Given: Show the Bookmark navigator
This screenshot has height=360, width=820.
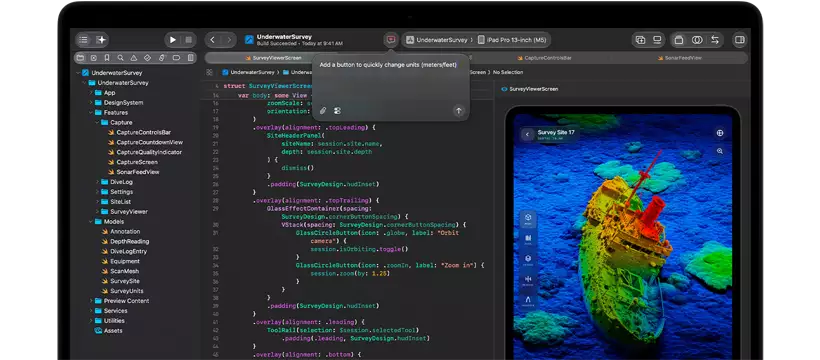Looking at the screenshot, I should tap(107, 58).
